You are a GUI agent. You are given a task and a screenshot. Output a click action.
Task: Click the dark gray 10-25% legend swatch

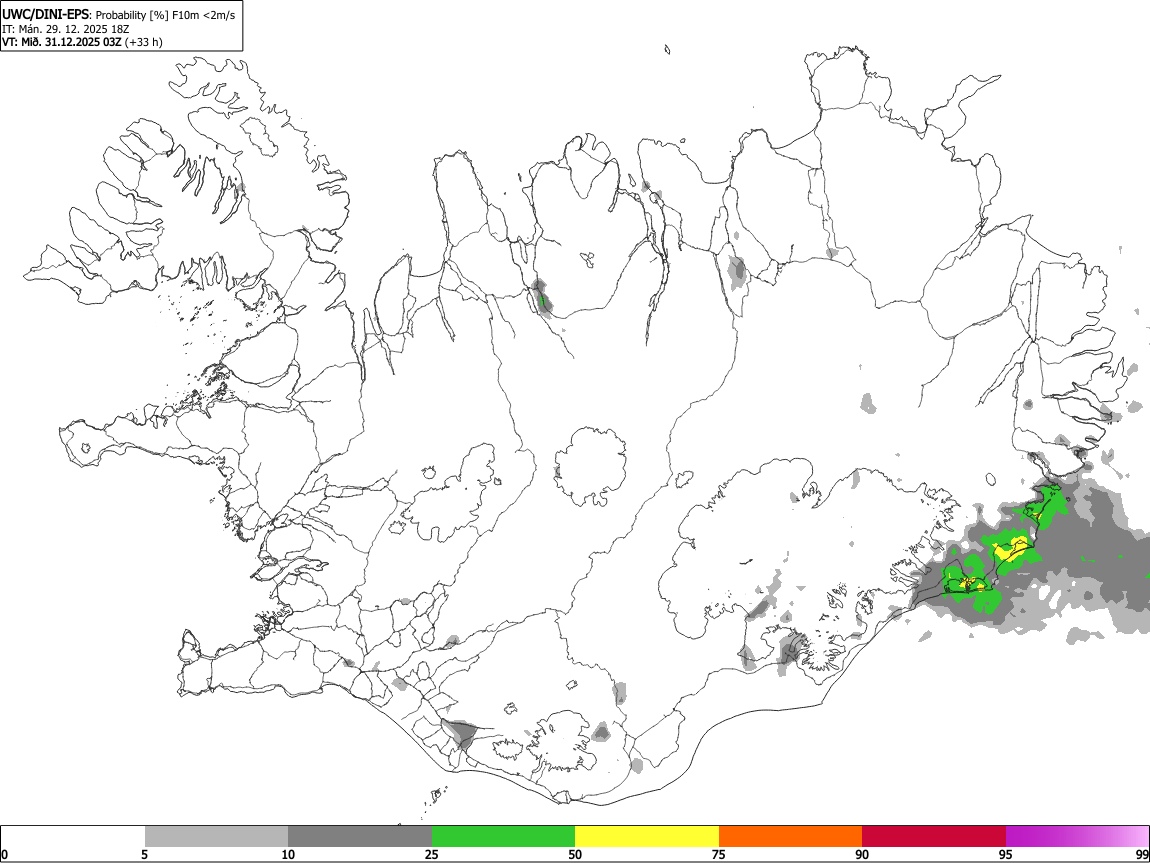click(360, 836)
